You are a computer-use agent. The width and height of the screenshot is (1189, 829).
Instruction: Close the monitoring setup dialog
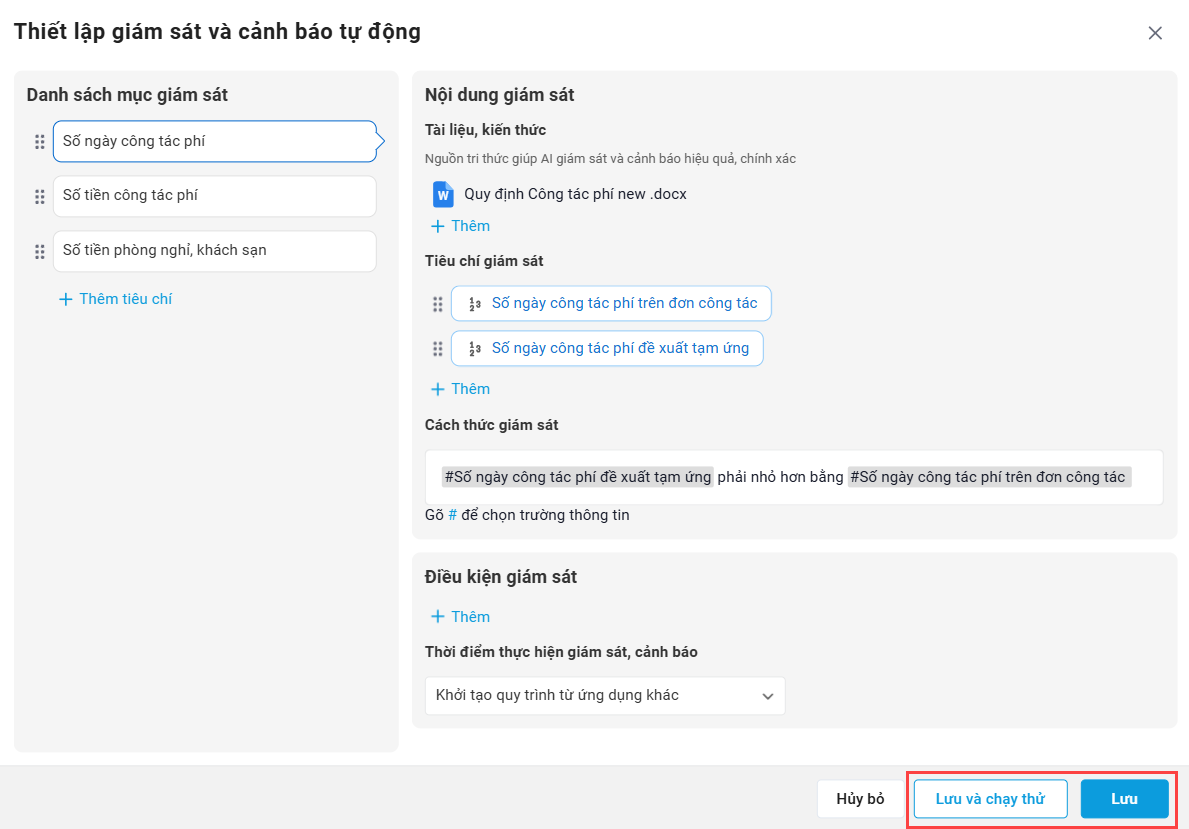coord(1155,33)
